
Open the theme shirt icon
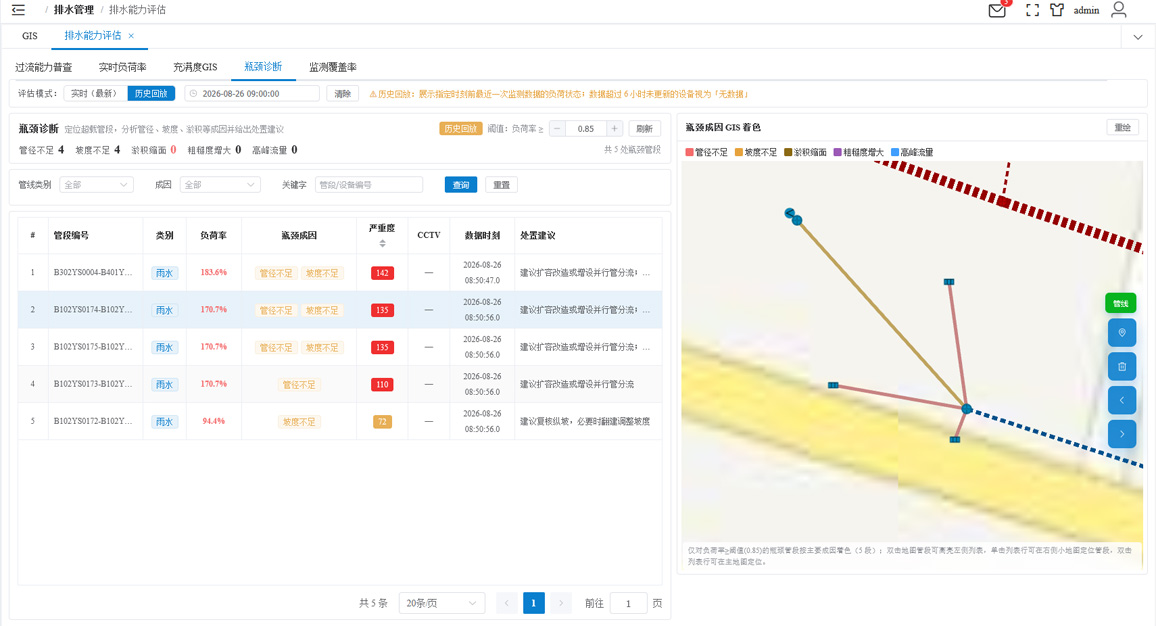[x=1057, y=10]
